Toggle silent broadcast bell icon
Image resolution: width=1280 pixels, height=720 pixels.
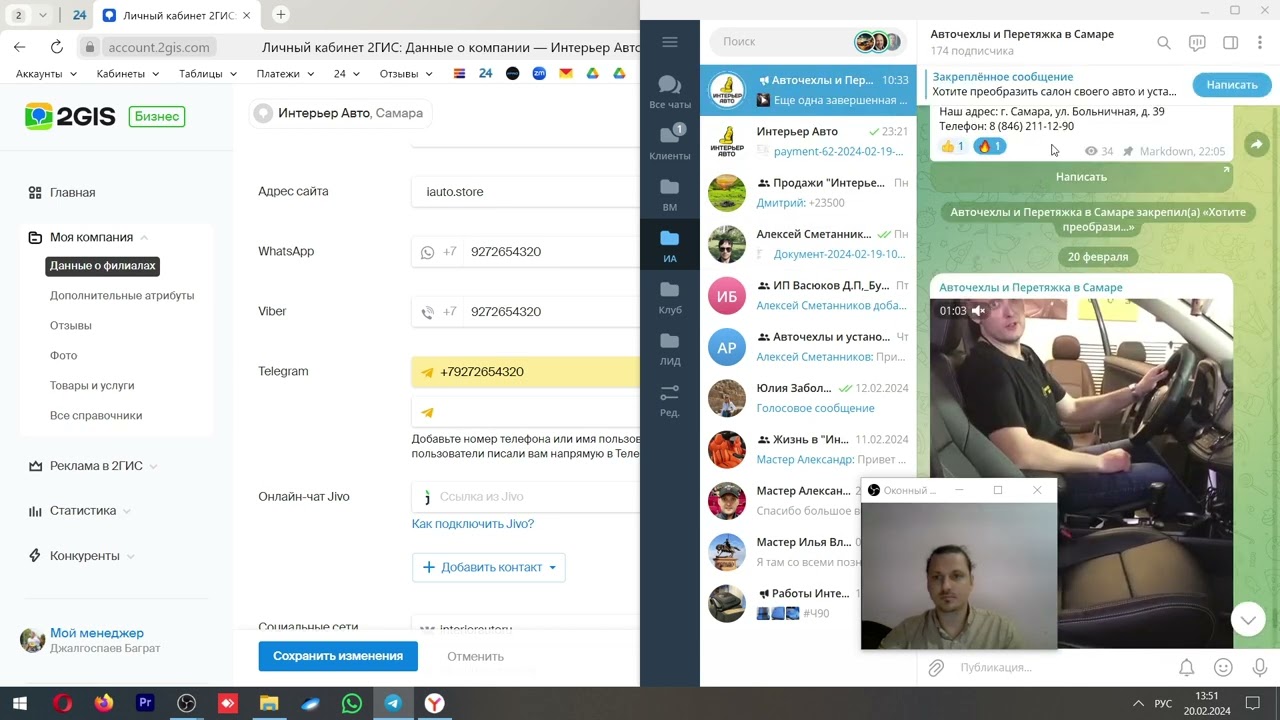1186,667
